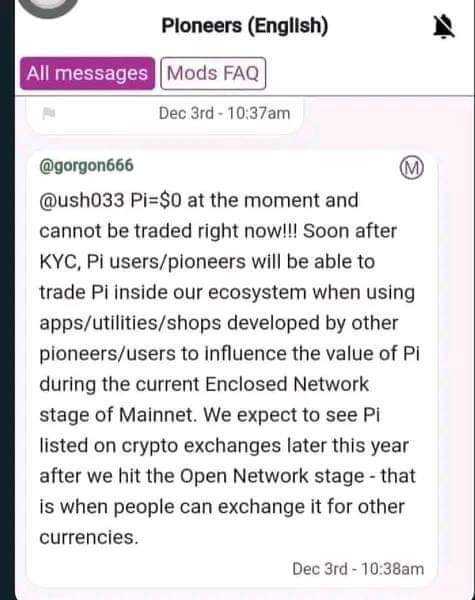Click the dark strip along the left edge

(7, 300)
